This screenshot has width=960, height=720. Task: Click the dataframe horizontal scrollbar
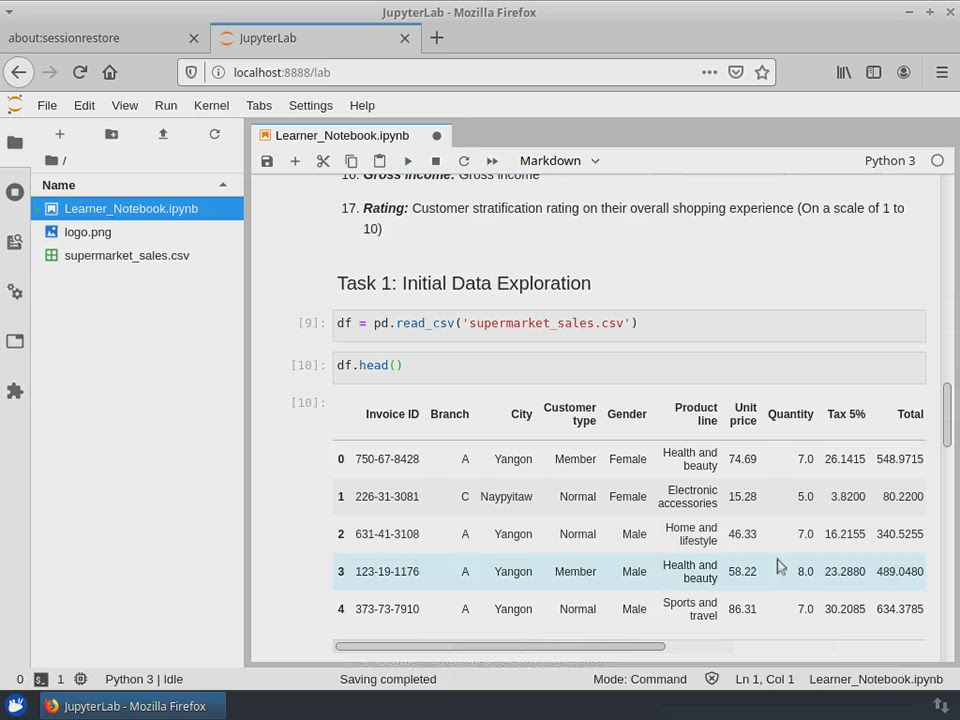click(500, 647)
